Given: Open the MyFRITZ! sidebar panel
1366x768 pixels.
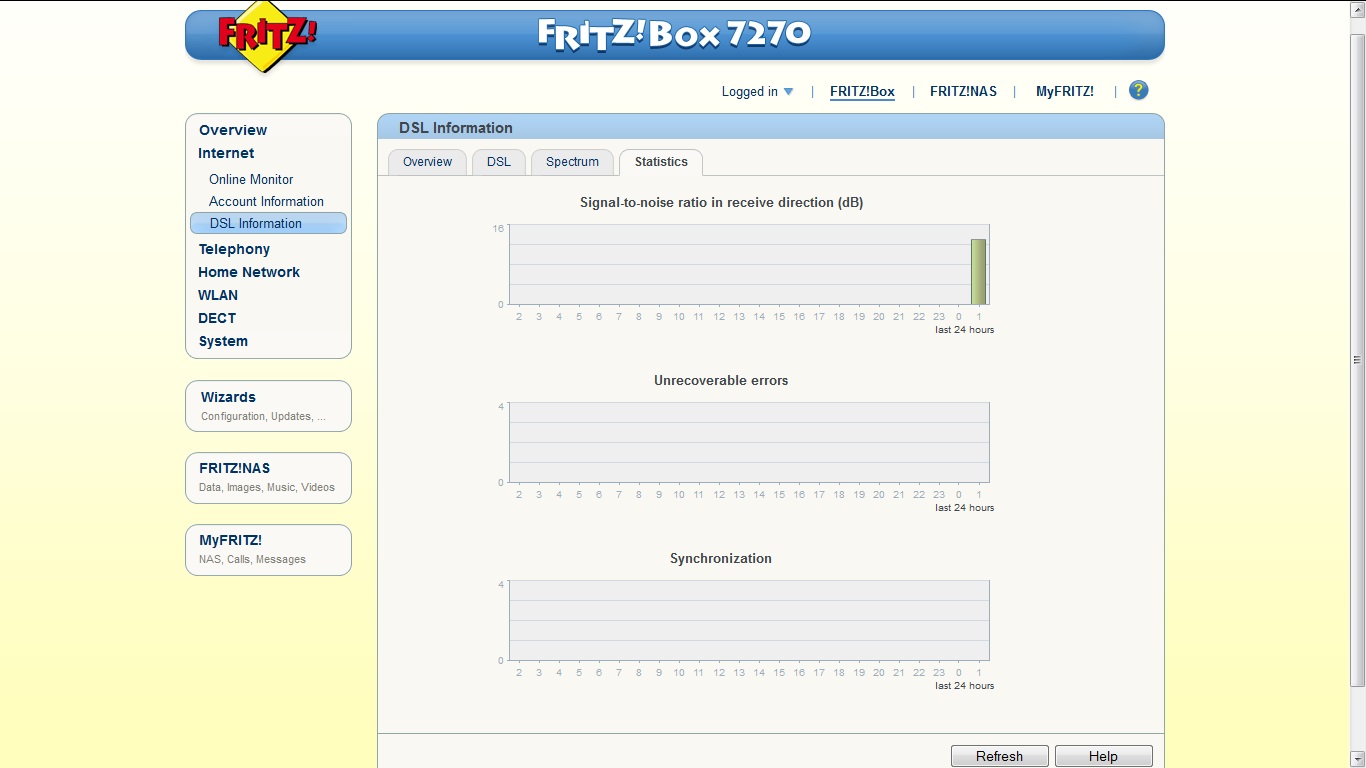Looking at the screenshot, I should (x=268, y=550).
